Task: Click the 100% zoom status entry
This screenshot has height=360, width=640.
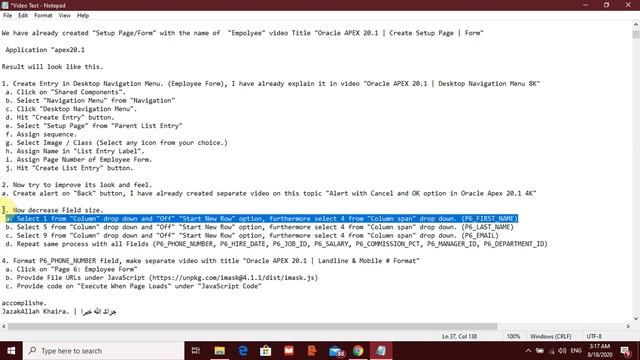Action: click(513, 336)
